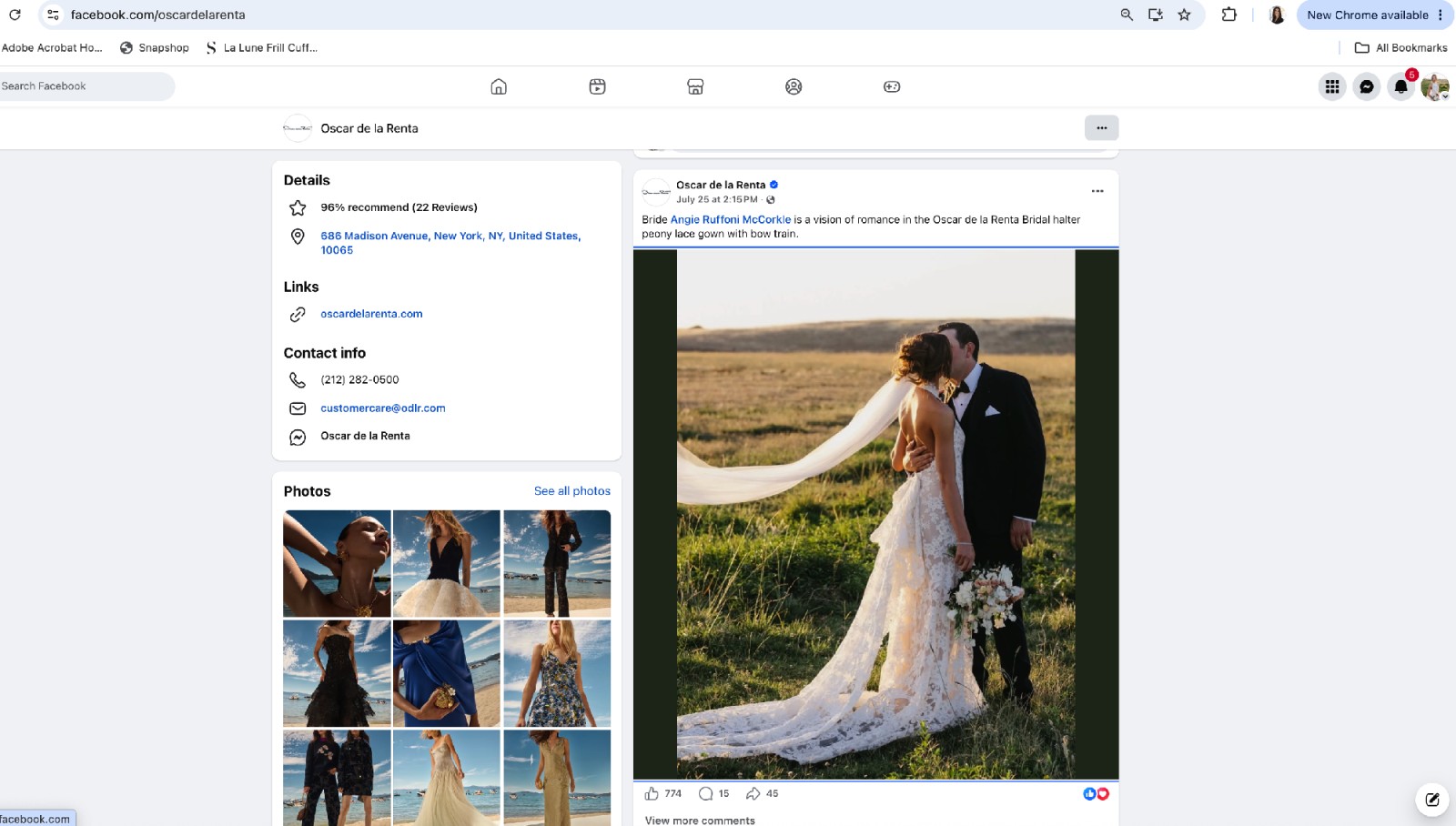Email customercare@odlr.com
Image resolution: width=1456 pixels, height=826 pixels.
click(x=383, y=408)
